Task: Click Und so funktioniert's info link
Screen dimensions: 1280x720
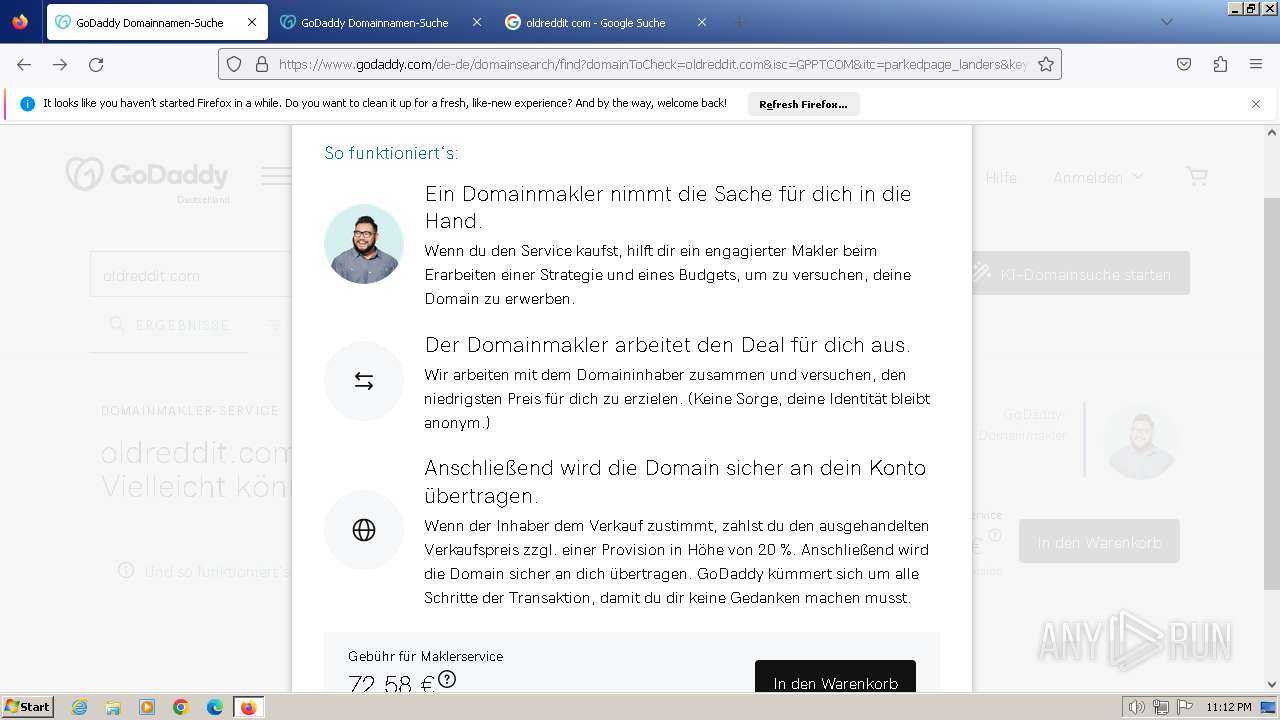Action: (203, 571)
